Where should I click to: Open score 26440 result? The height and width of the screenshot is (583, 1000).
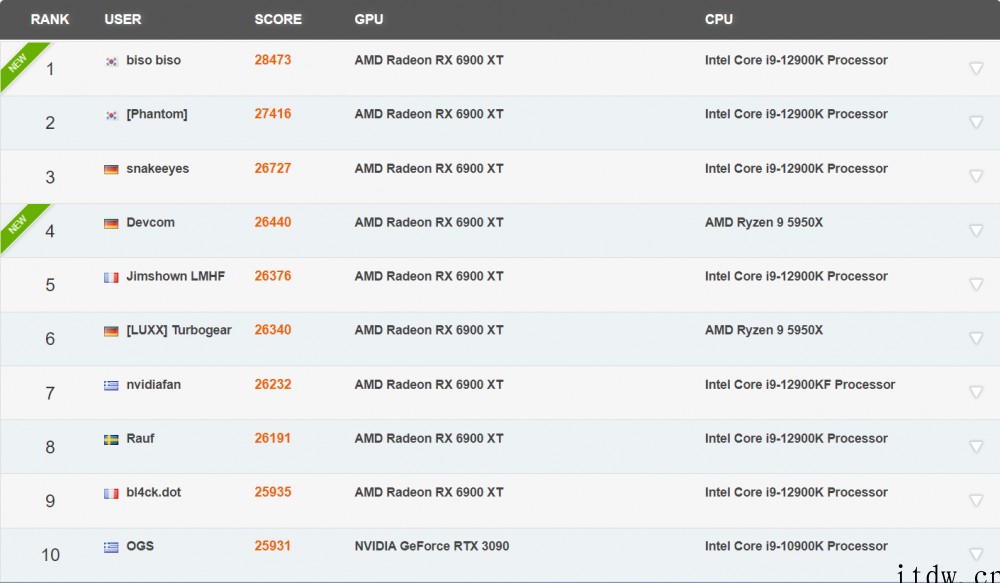[x=273, y=222]
